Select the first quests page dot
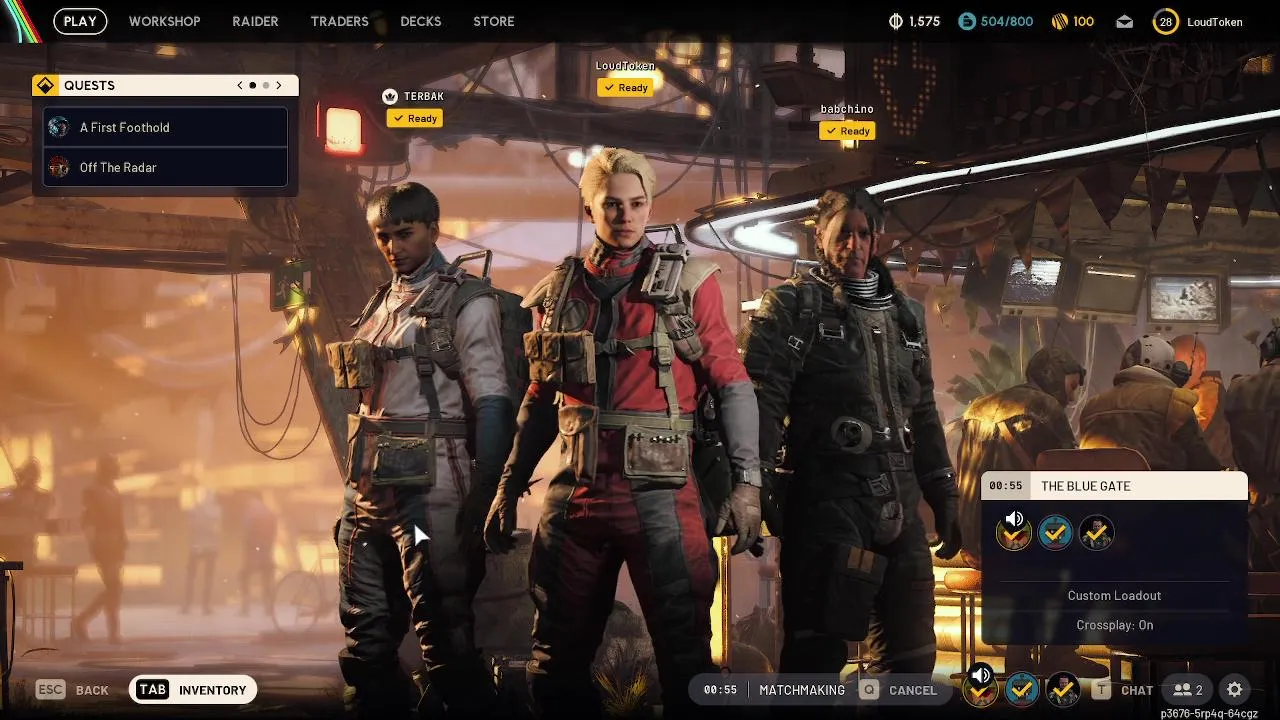1280x720 pixels. pyautogui.click(x=253, y=86)
